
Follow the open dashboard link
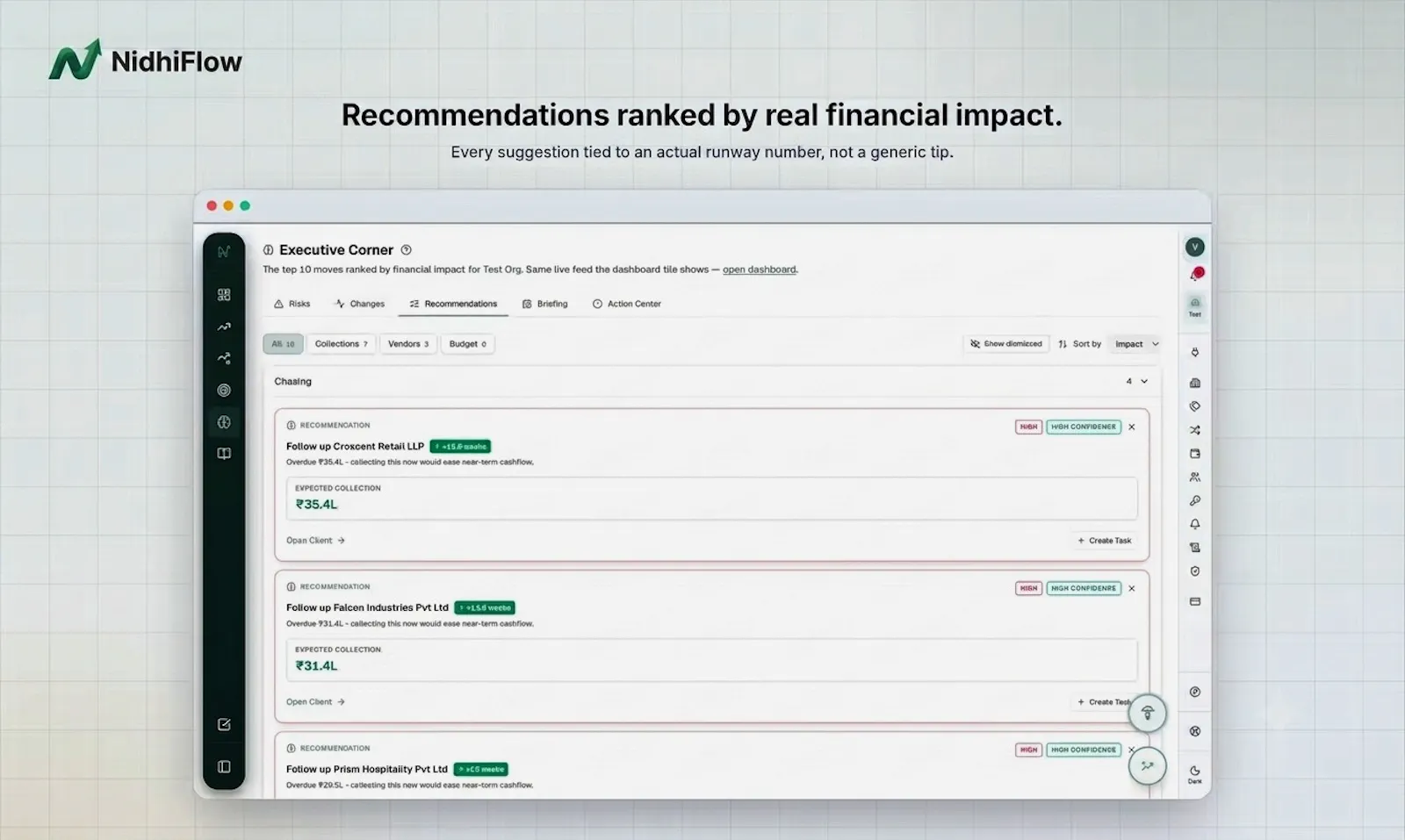click(760, 269)
